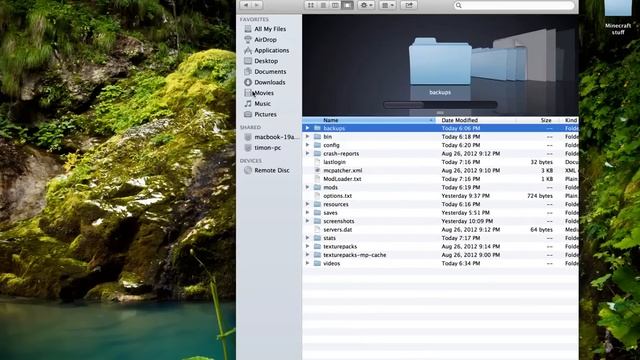This screenshot has height=360, width=640.
Task: Click the backups folder in Cover Flow
Action: [x=440, y=61]
